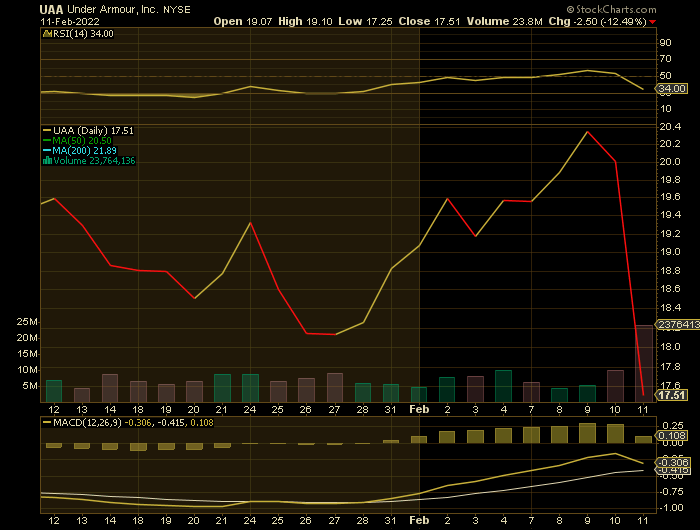700x530 pixels.
Task: Click the 0.25 label on MACD axis
Action: pos(673,426)
